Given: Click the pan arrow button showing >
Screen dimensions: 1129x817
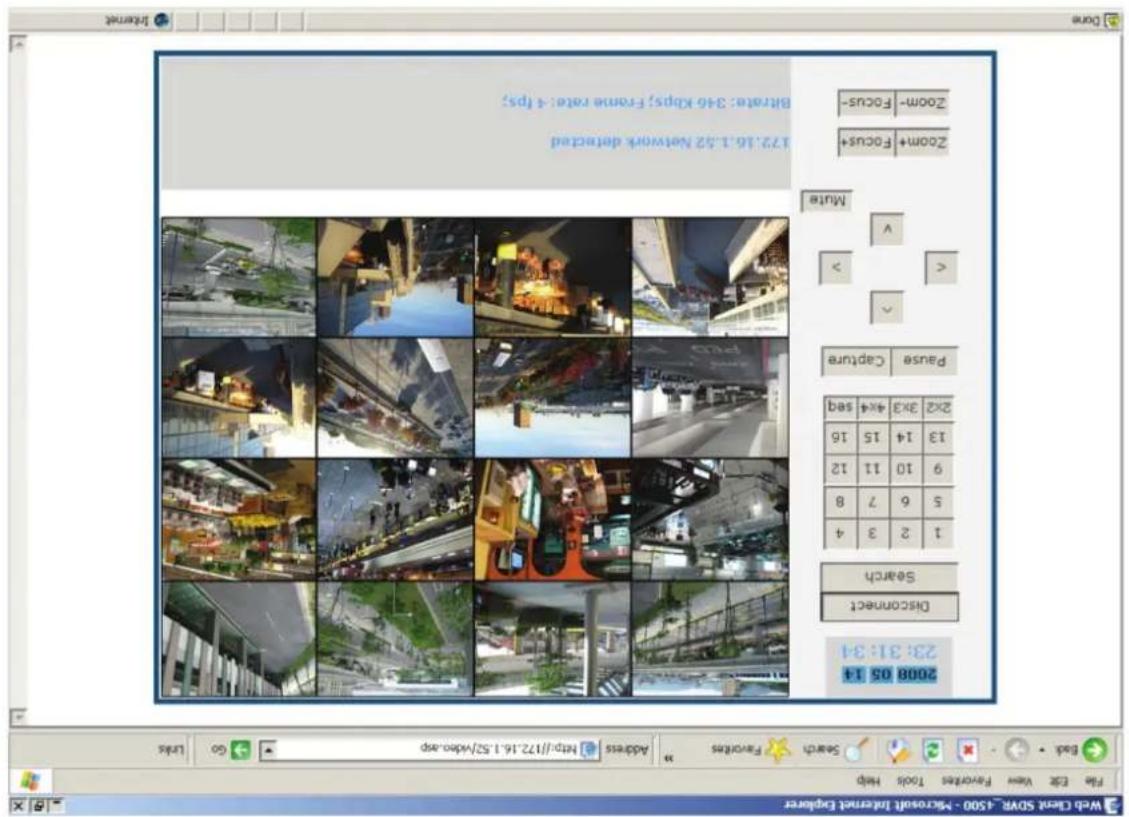Looking at the screenshot, I should [941, 267].
